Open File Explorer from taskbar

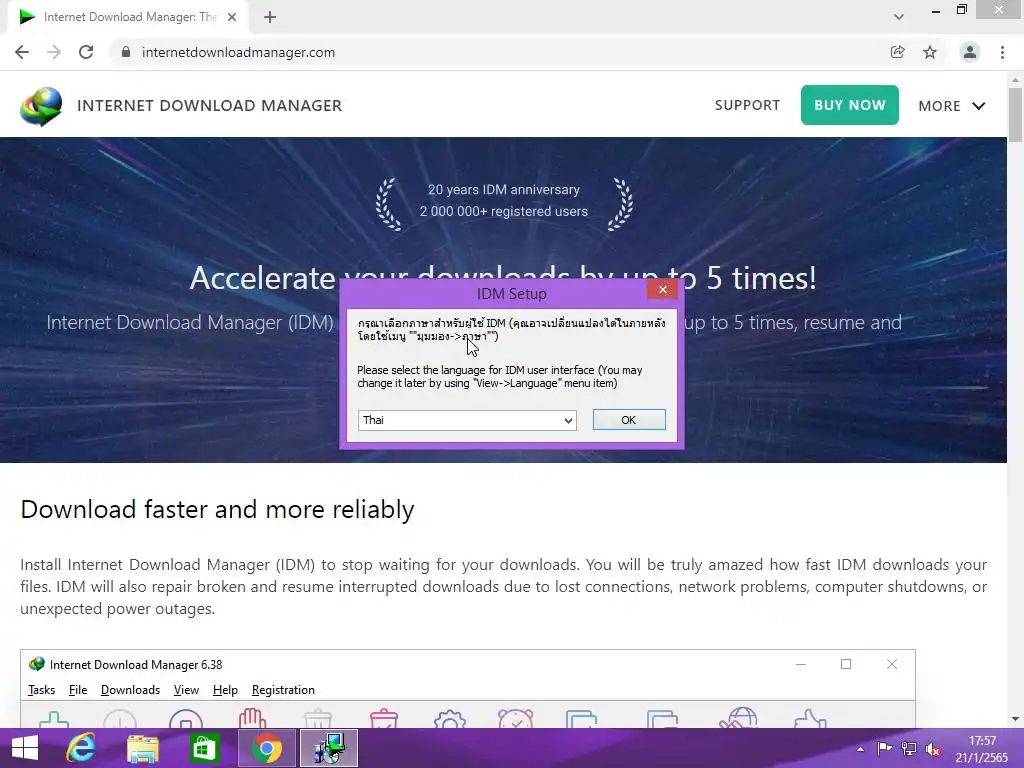142,748
